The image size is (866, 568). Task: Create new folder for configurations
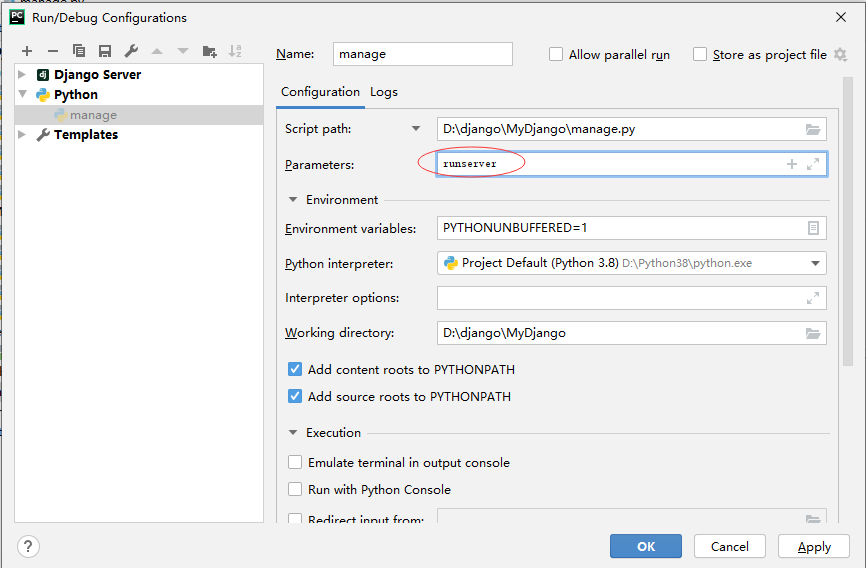[x=209, y=51]
